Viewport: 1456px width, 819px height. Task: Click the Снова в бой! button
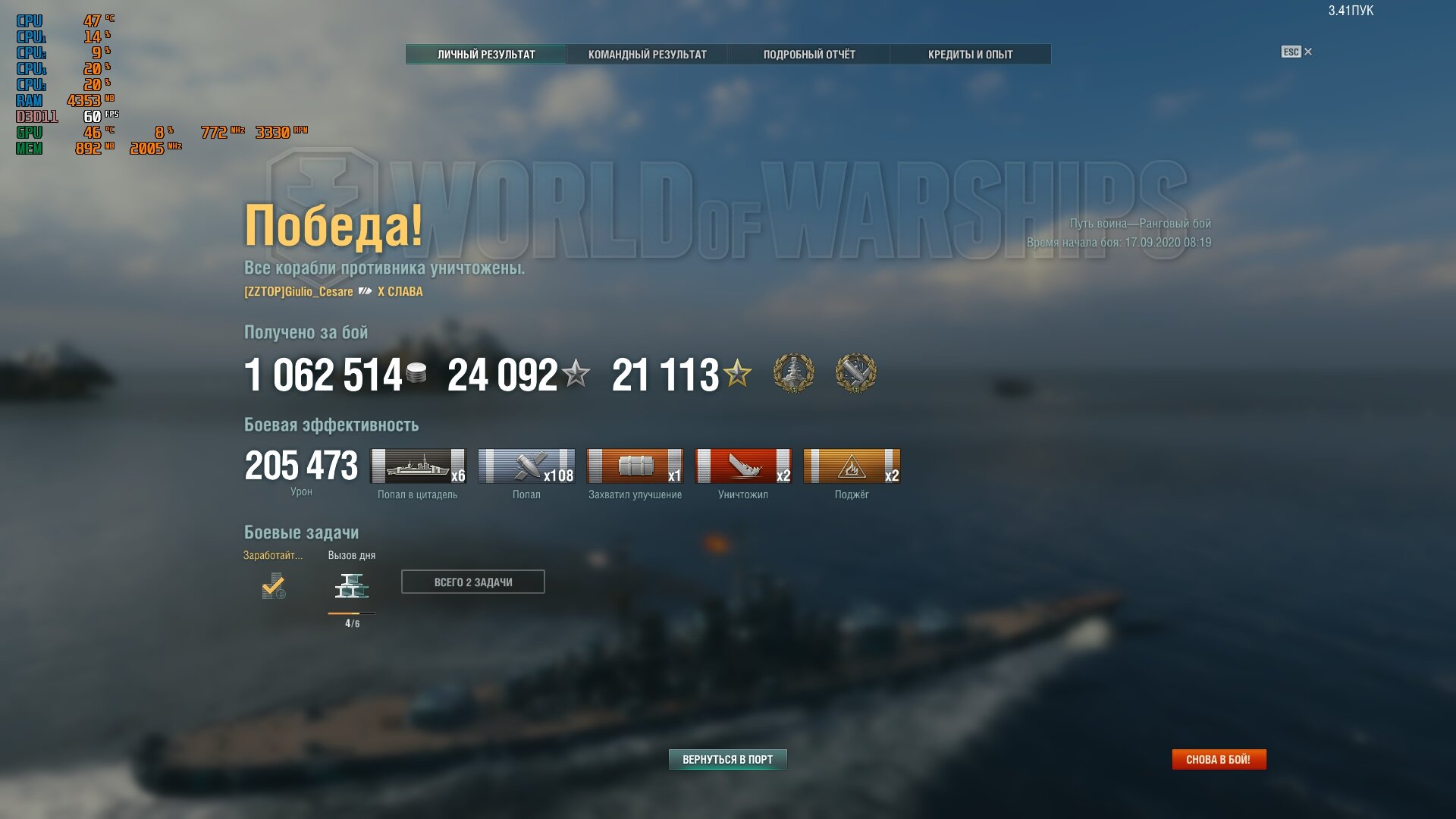coord(1219,759)
